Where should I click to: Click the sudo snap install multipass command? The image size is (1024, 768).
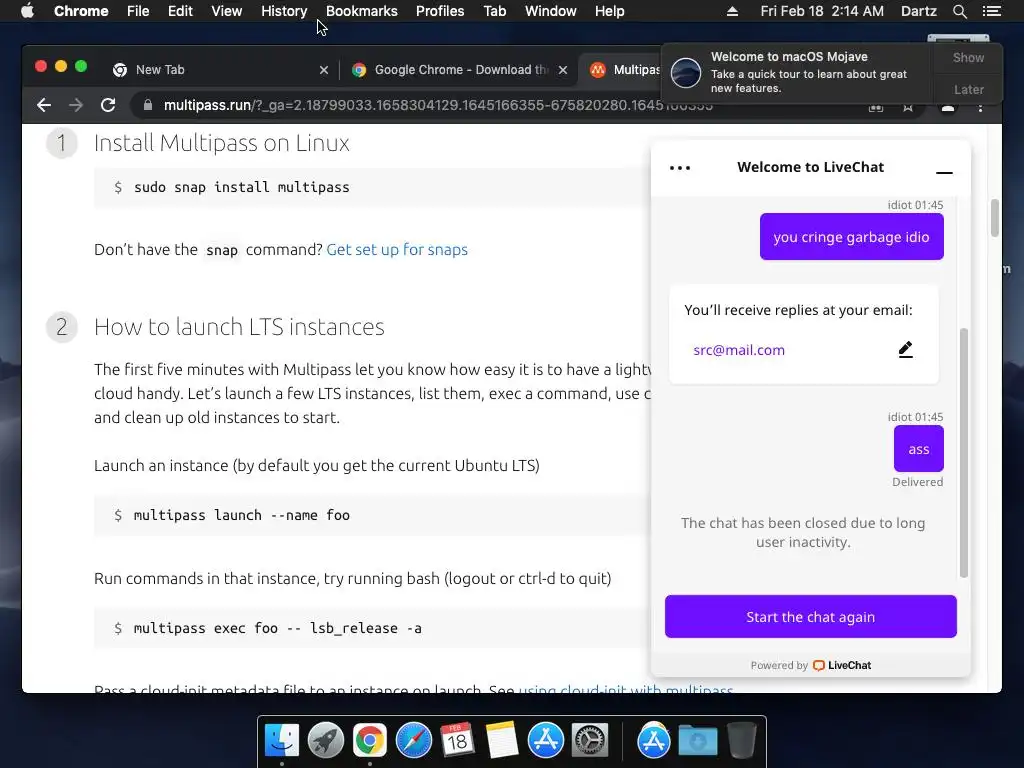pyautogui.click(x=242, y=187)
